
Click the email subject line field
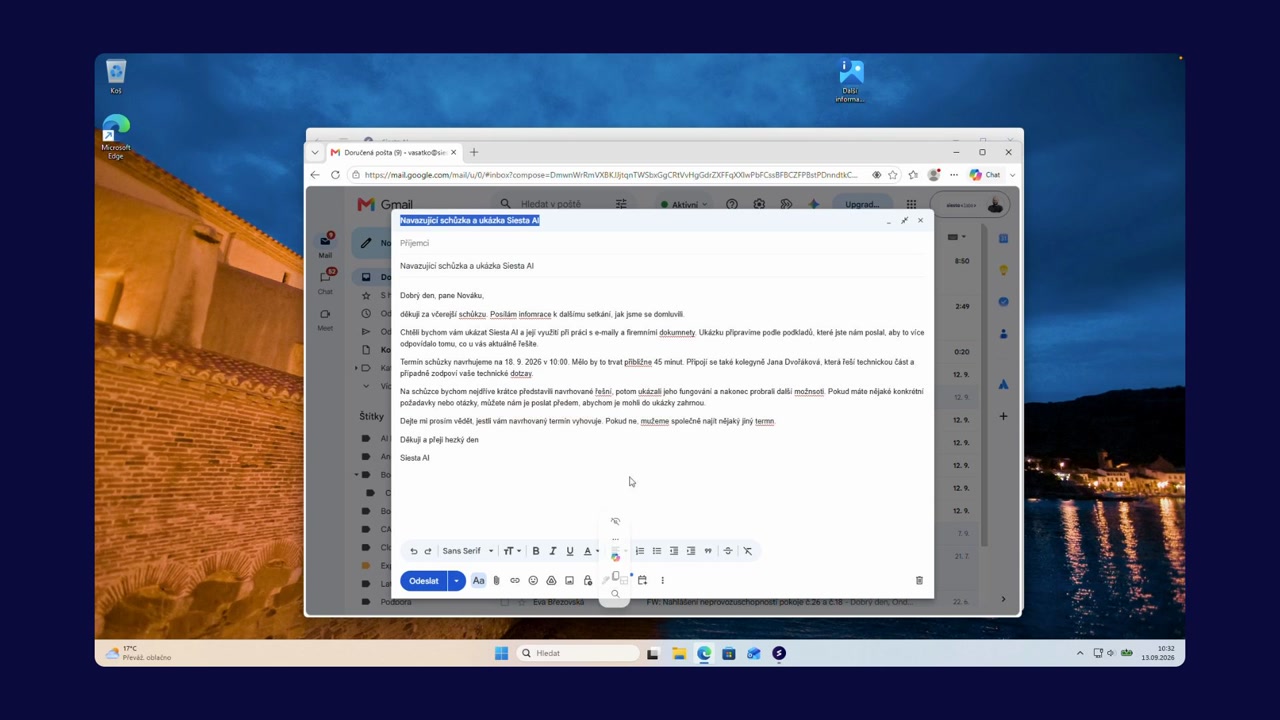660,266
